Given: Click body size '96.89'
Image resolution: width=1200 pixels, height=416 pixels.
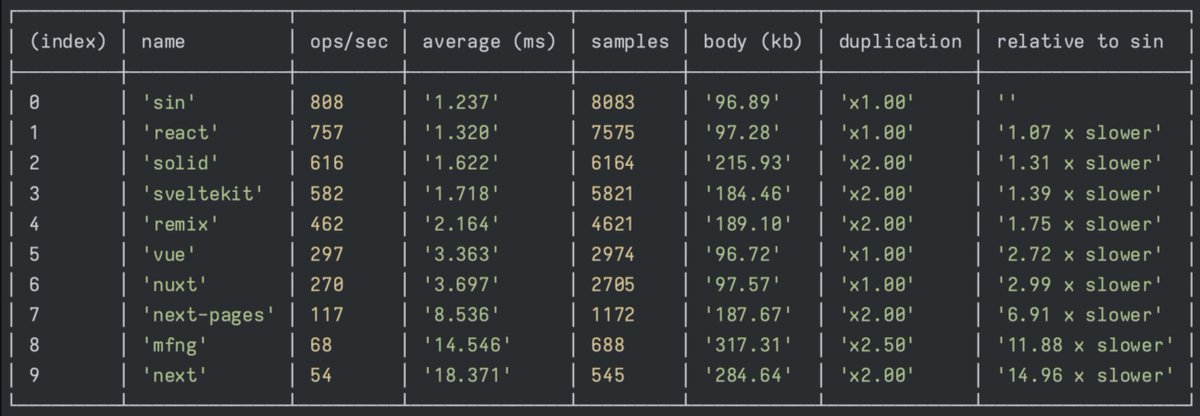Looking at the screenshot, I should pos(741,102).
